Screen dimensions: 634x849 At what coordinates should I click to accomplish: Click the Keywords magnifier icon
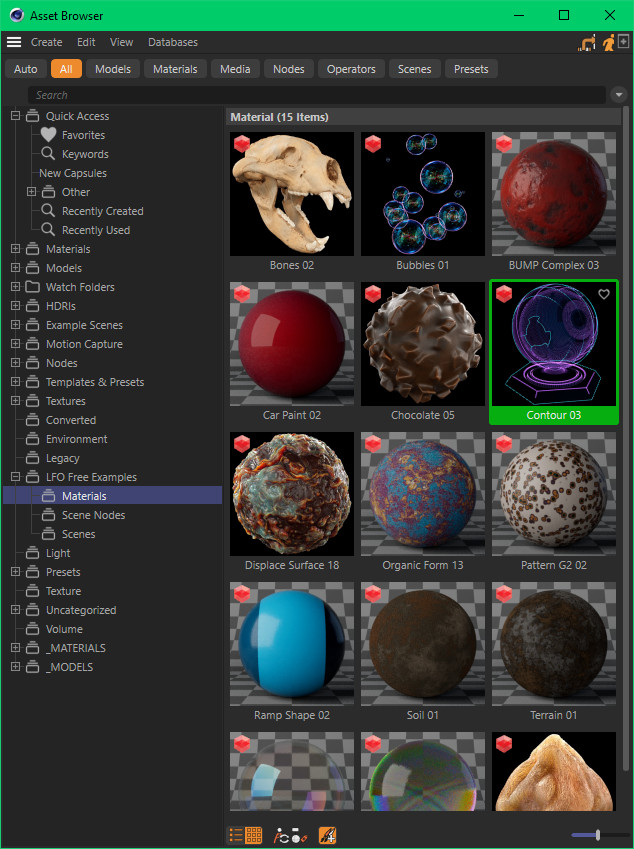(48, 153)
